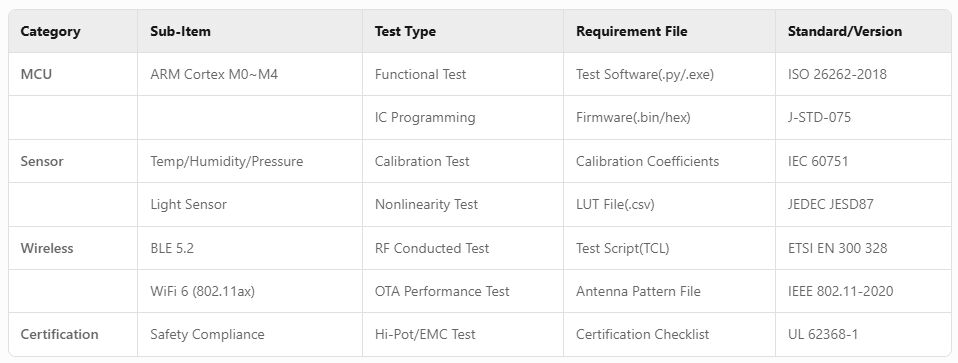Click the UL 62368-1 cell
The width and height of the screenshot is (958, 363).
click(x=863, y=334)
